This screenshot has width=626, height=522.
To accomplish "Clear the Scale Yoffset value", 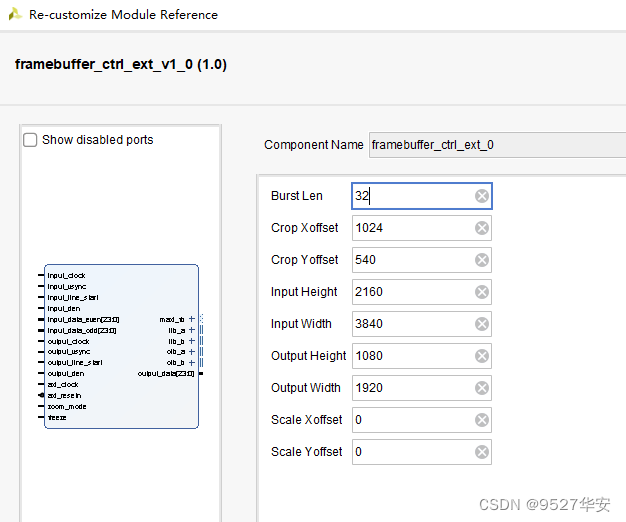I will (482, 452).
